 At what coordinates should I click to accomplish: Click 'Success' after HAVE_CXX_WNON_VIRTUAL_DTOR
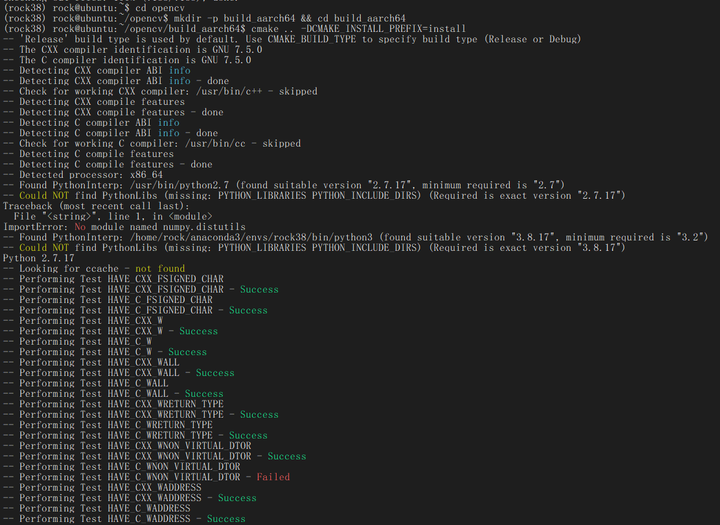[287, 456]
